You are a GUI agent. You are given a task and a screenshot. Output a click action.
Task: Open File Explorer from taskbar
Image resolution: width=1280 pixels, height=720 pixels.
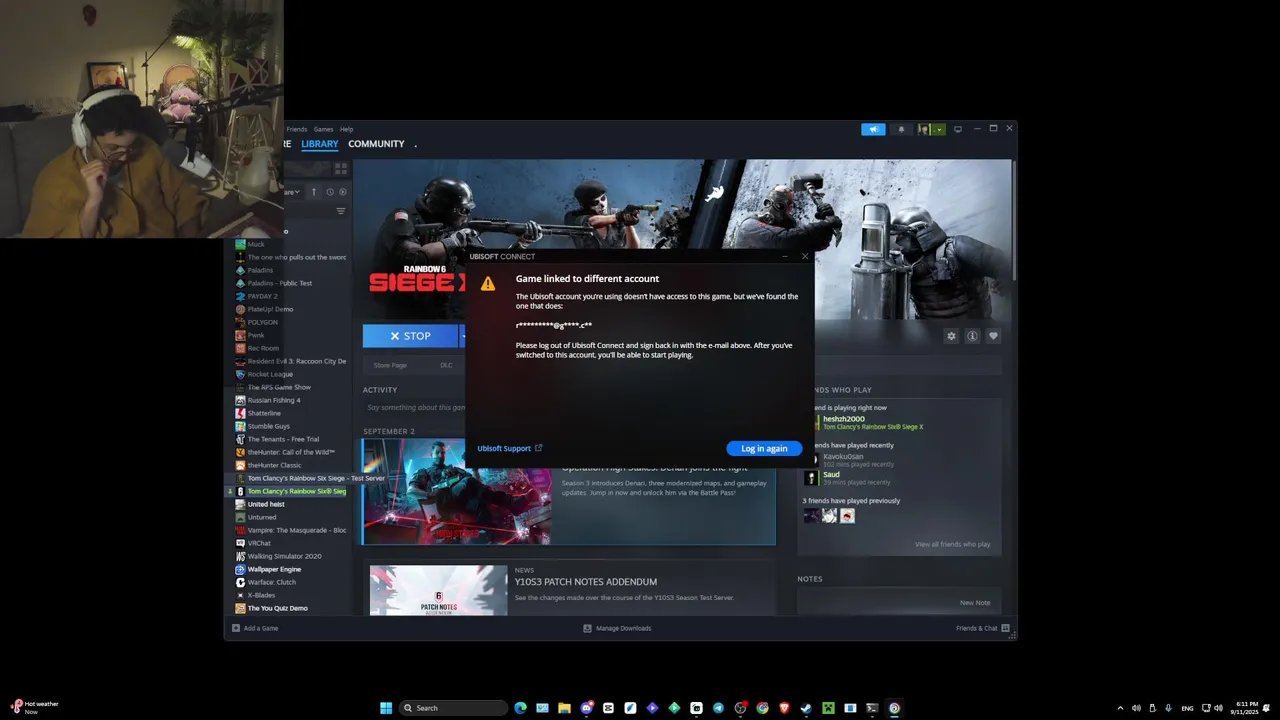pos(564,708)
